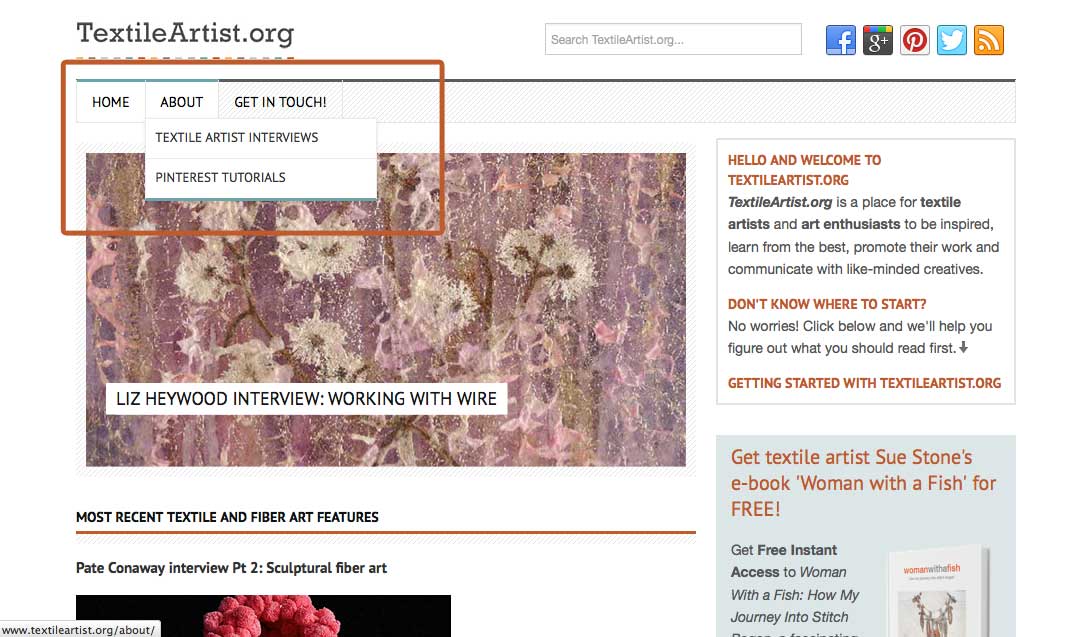The width and height of the screenshot is (1092, 637).
Task: Open Getting Started with TextileArtist.org link
Action: [864, 384]
